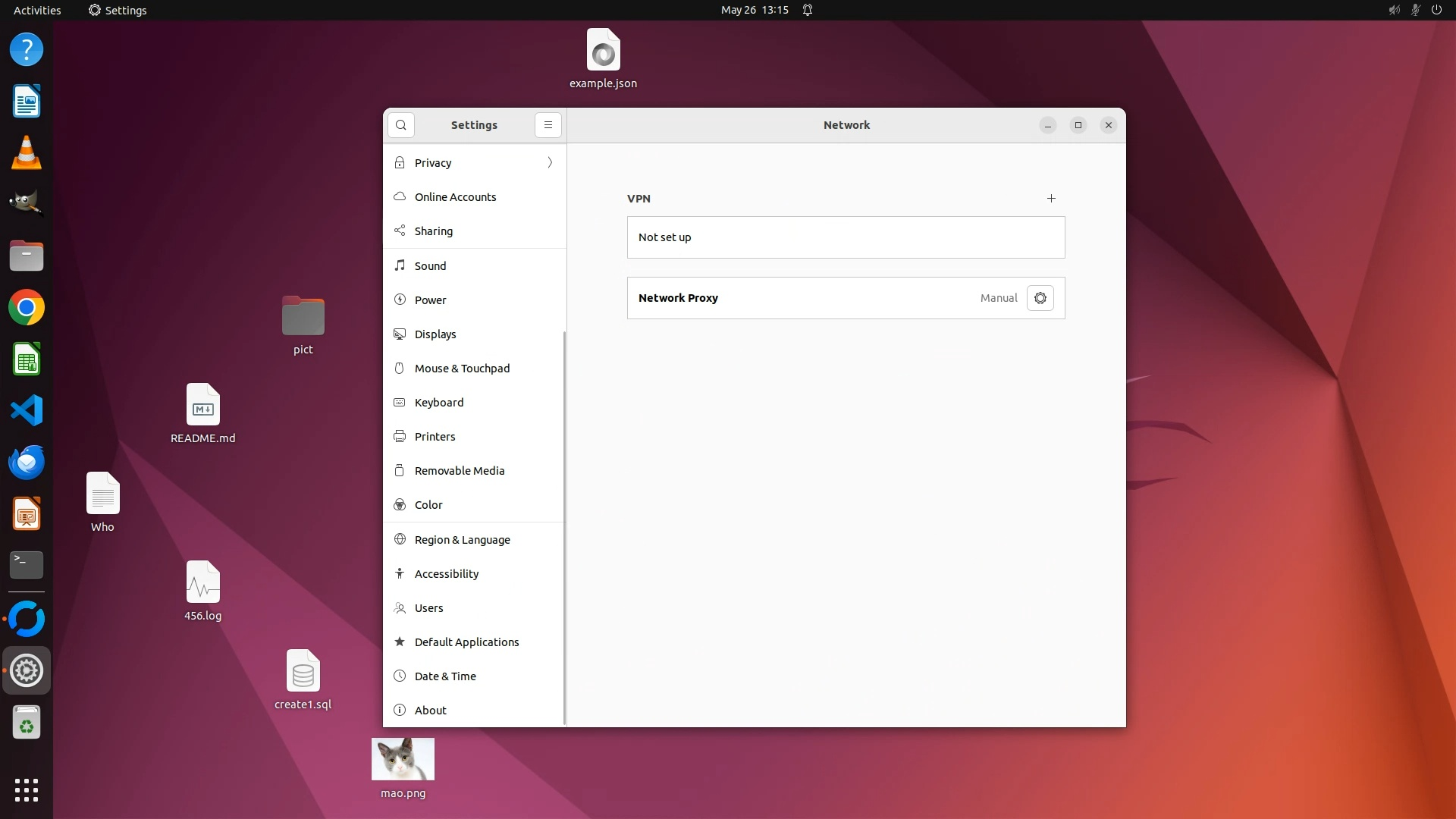Open the Keyboard settings panel

(438, 403)
